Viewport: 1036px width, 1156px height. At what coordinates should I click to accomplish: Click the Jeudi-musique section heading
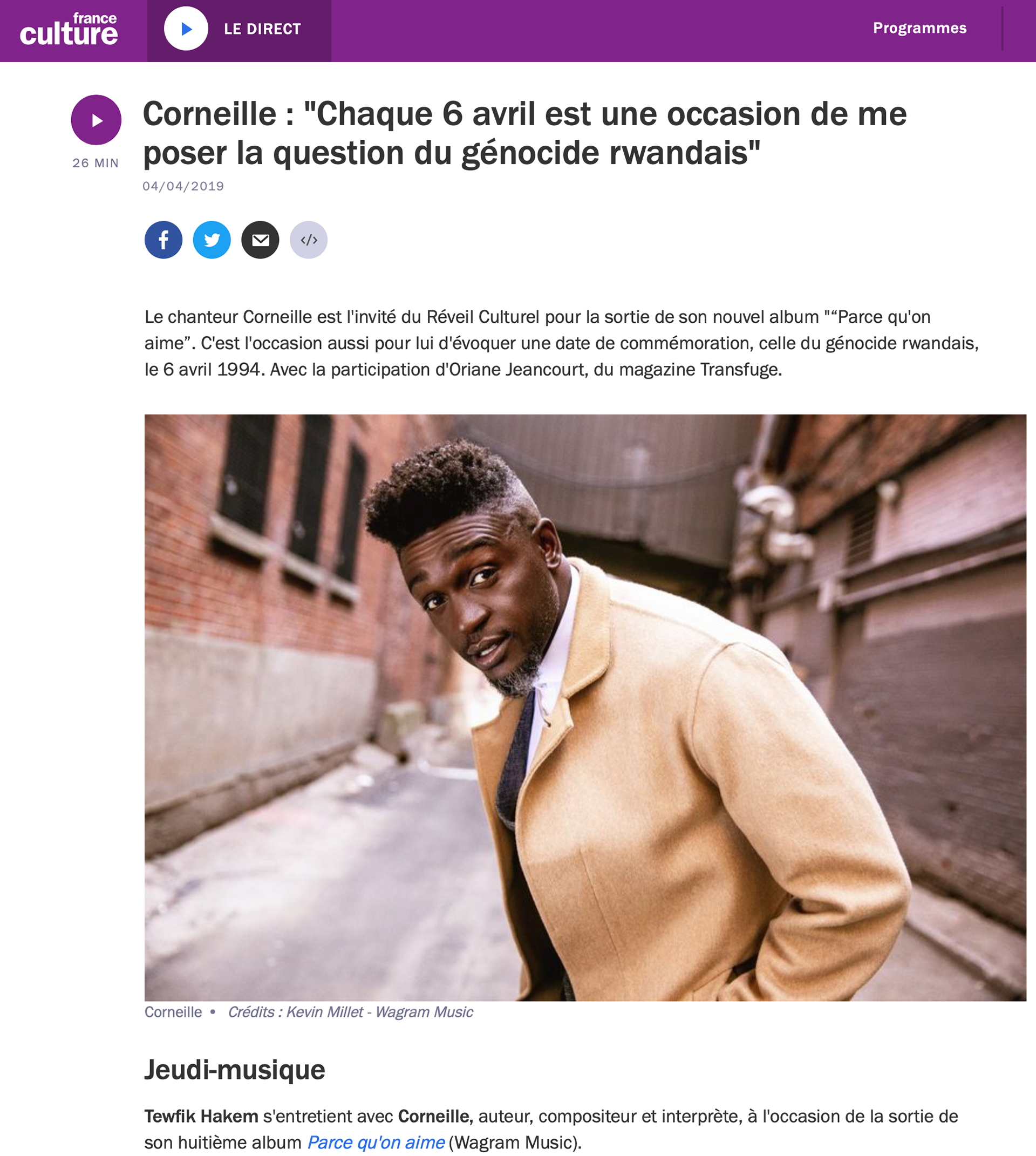[x=235, y=1069]
